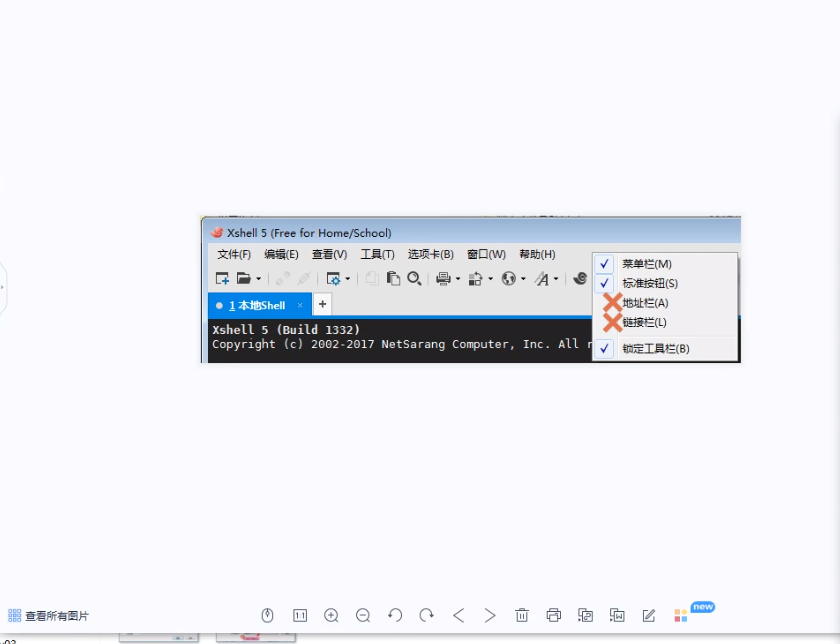Toggle the checked 菜单栏(M) option
This screenshot has height=644, width=840.
[665, 264]
